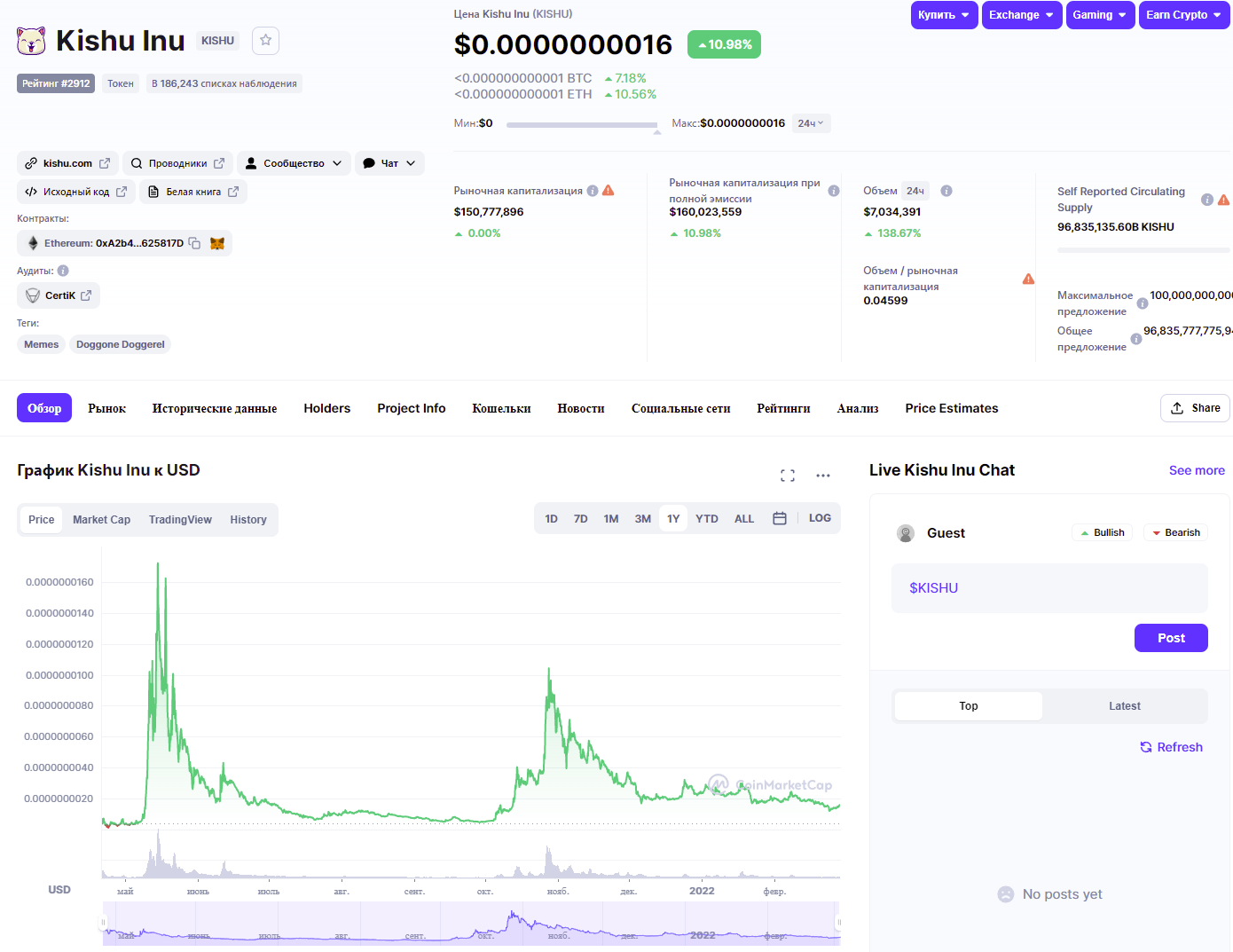The width and height of the screenshot is (1233, 952).
Task: Refresh the live chat feed
Action: tap(1171, 747)
